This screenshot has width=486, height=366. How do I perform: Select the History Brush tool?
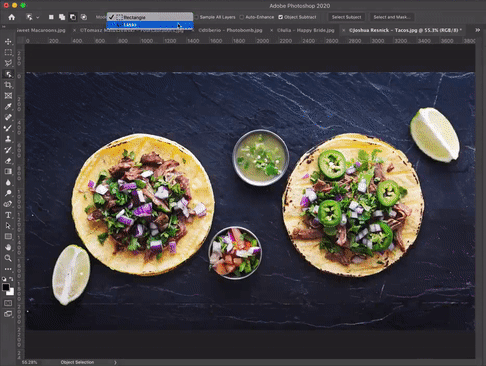(8, 150)
